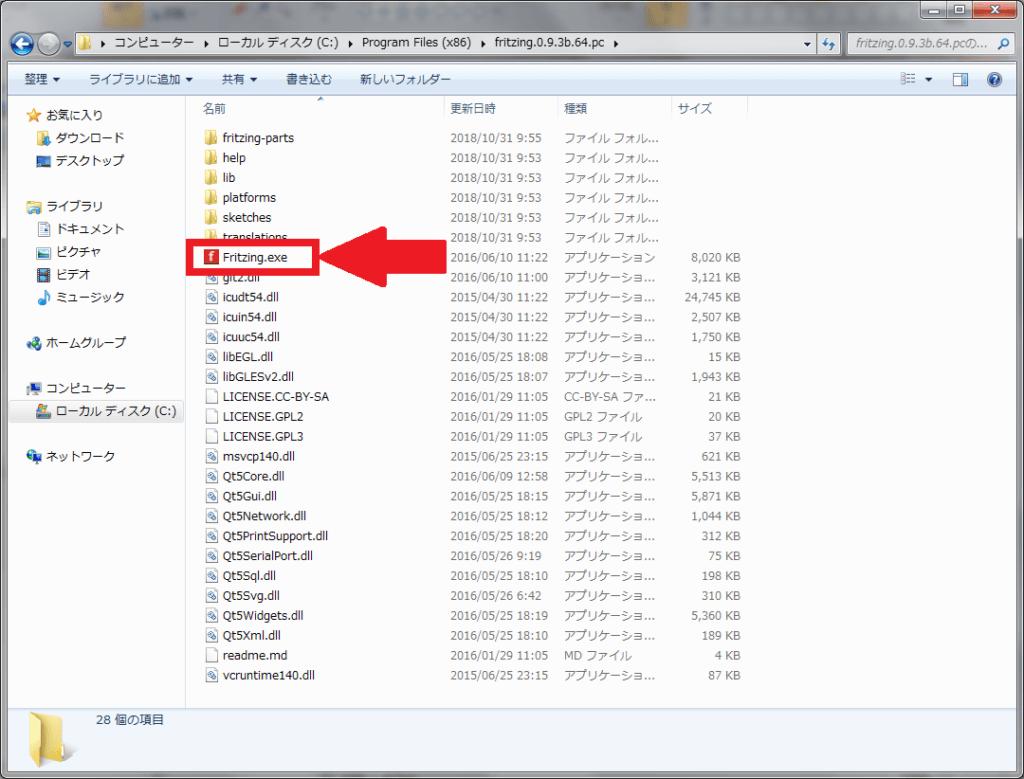Open デスクトップ in navigation pane
Image resolution: width=1024 pixels, height=779 pixels.
click(x=89, y=161)
